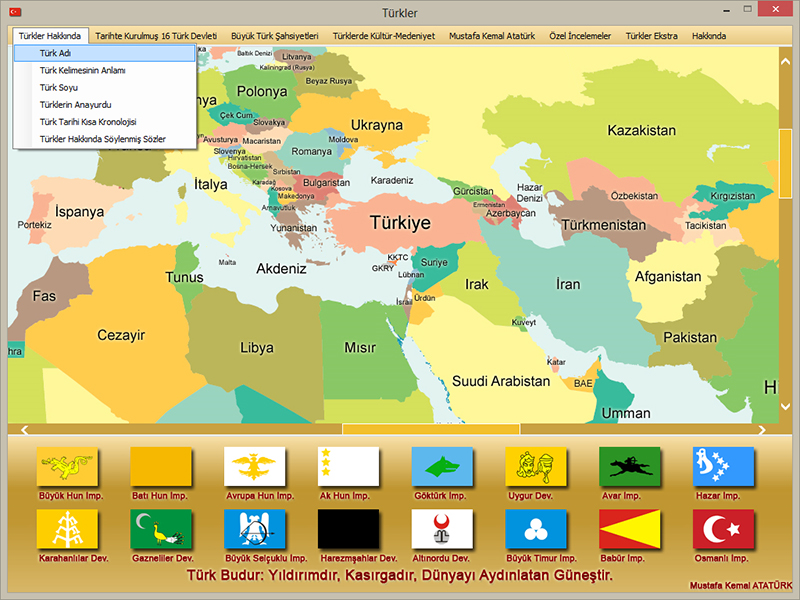The image size is (800, 600).
Task: Expand the Mustafa Kemal Atatürk menu
Action: pyautogui.click(x=492, y=36)
